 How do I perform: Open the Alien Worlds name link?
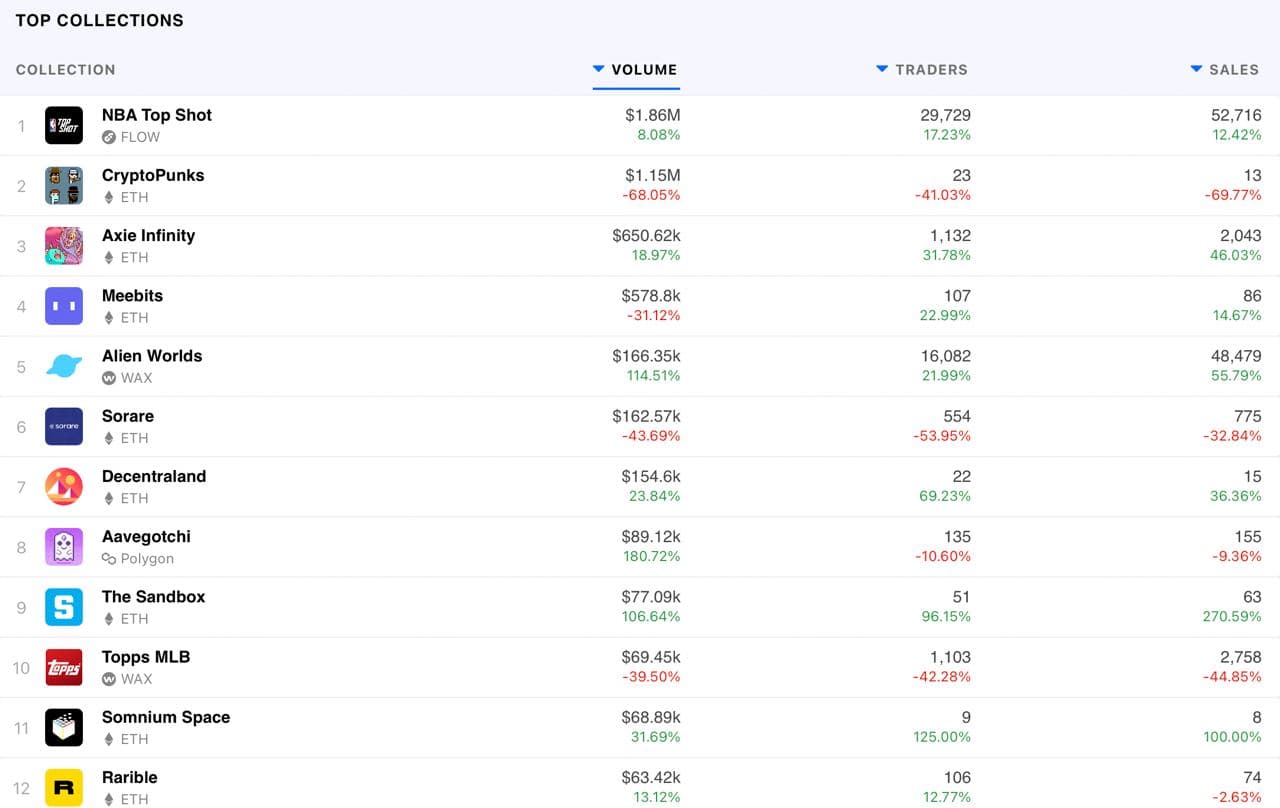152,356
